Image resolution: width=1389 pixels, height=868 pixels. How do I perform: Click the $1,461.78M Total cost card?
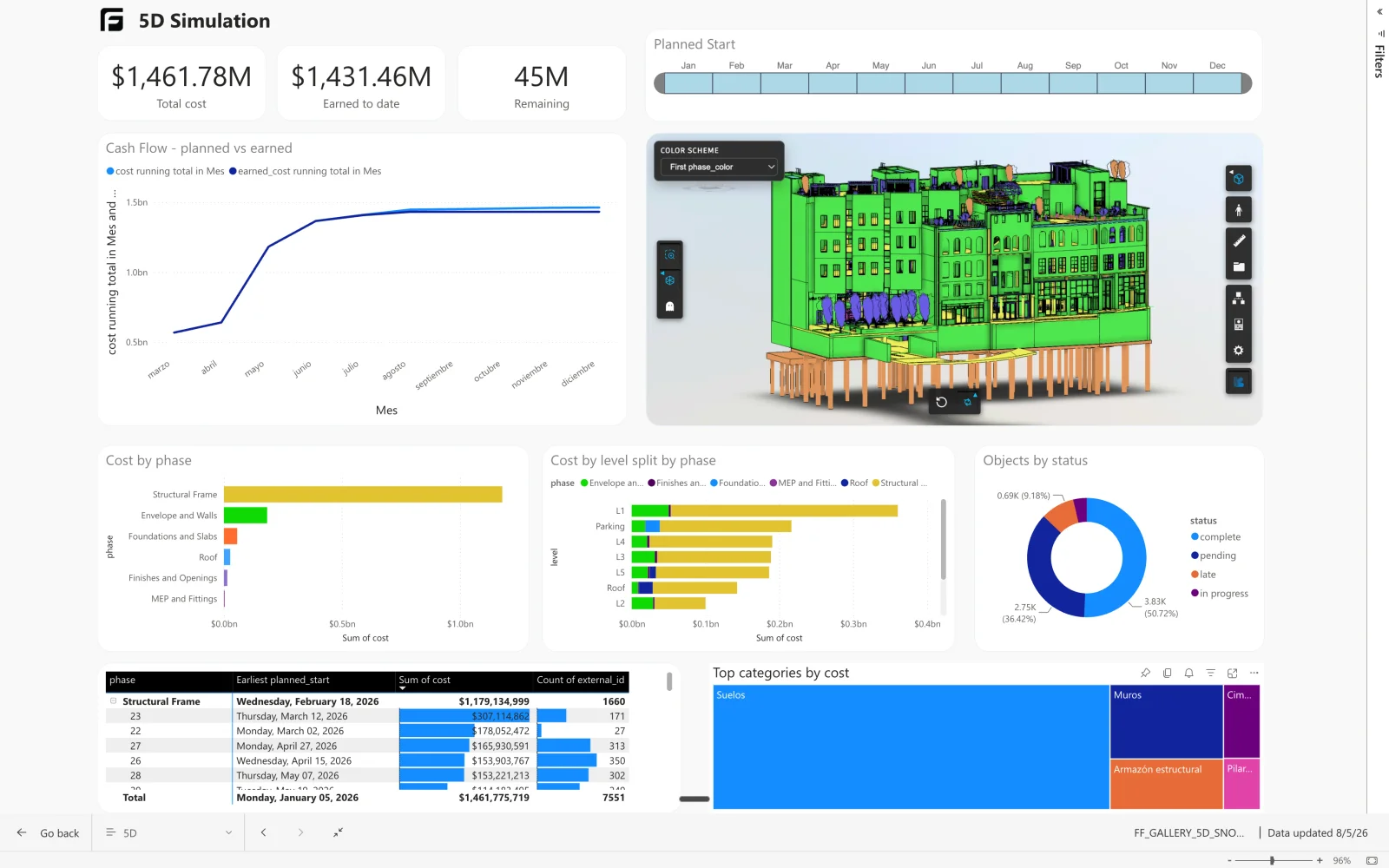click(x=181, y=83)
